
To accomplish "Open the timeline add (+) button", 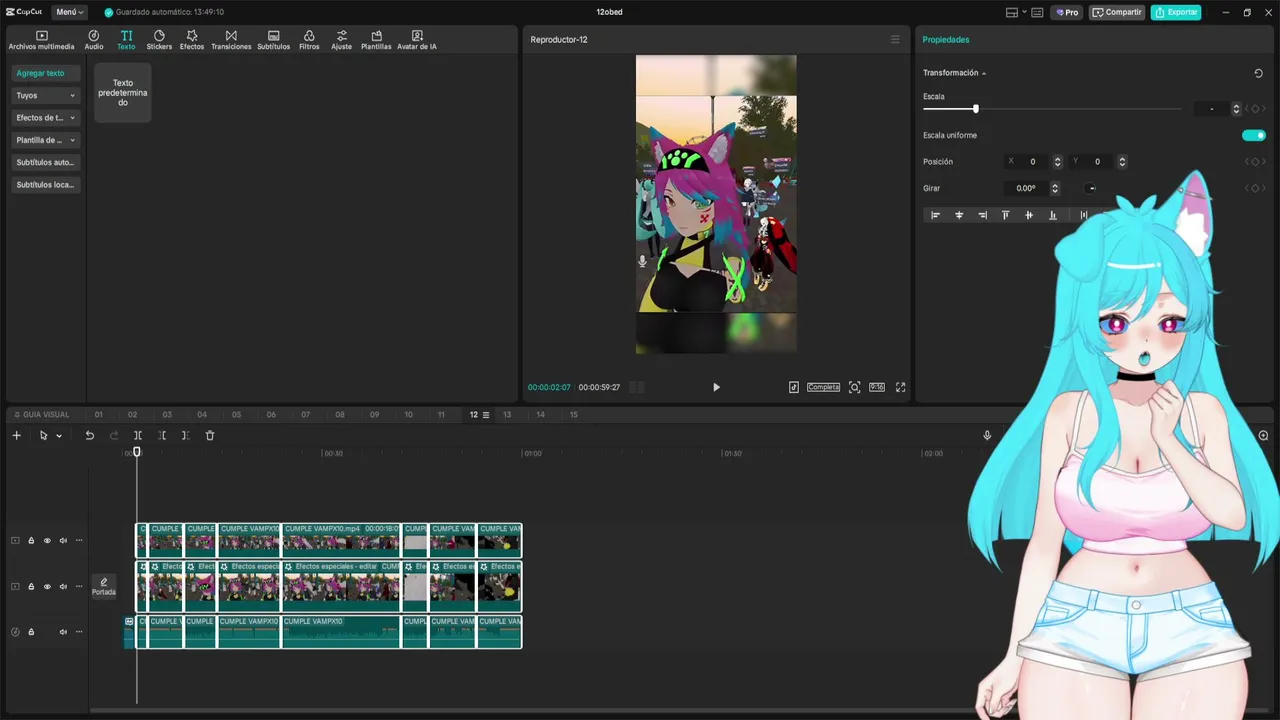I will [x=16, y=435].
